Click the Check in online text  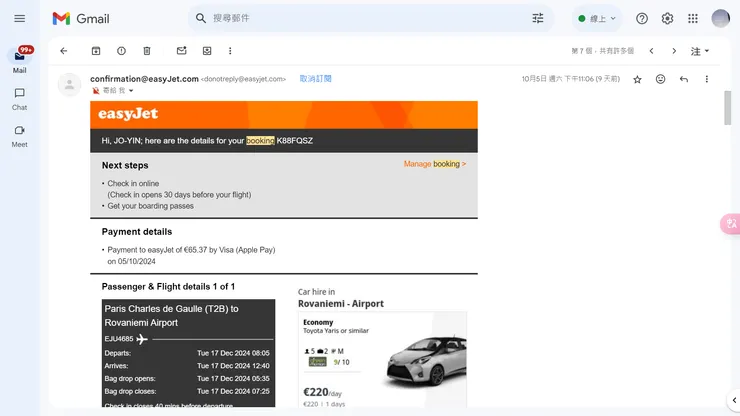pyautogui.click(x=133, y=183)
